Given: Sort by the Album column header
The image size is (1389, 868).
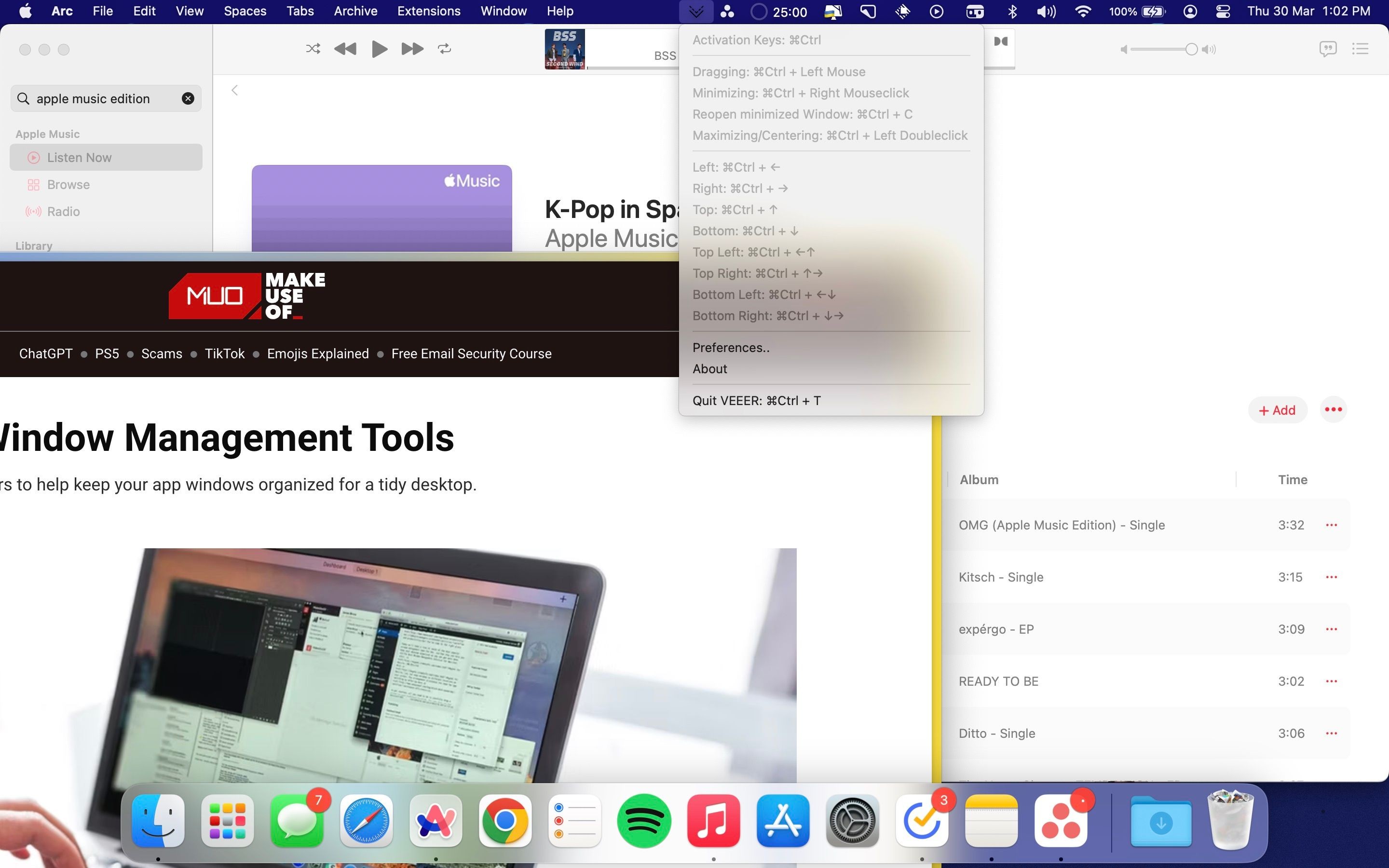Looking at the screenshot, I should point(979,479).
